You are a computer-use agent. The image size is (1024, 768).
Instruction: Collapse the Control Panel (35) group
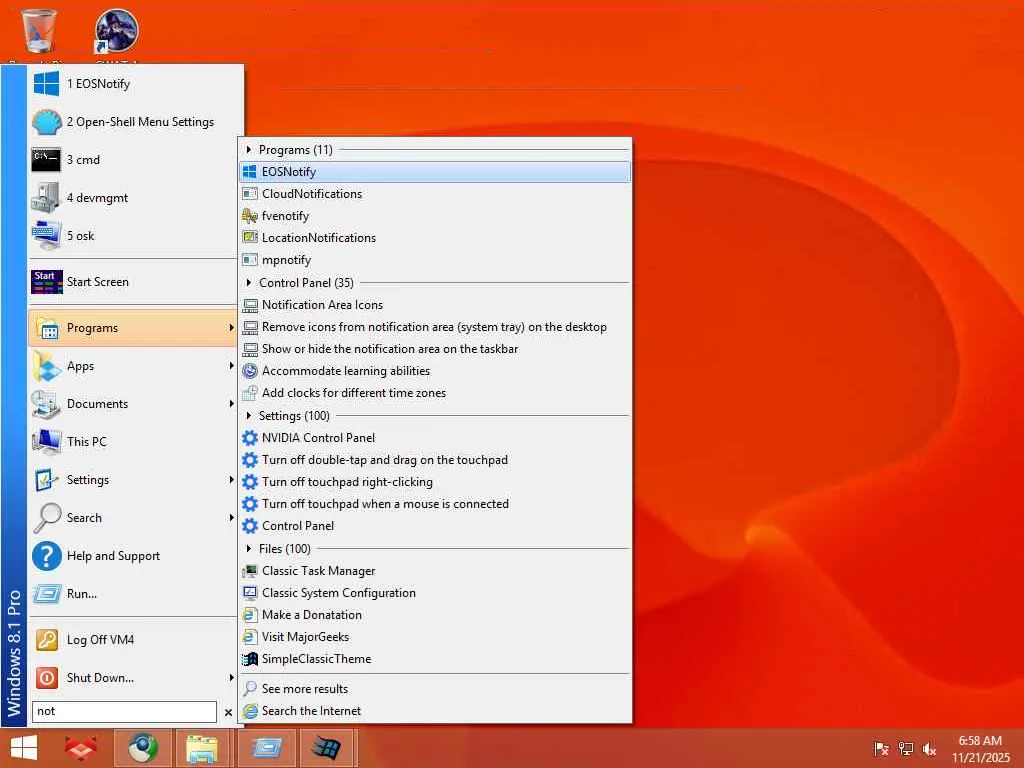(249, 283)
